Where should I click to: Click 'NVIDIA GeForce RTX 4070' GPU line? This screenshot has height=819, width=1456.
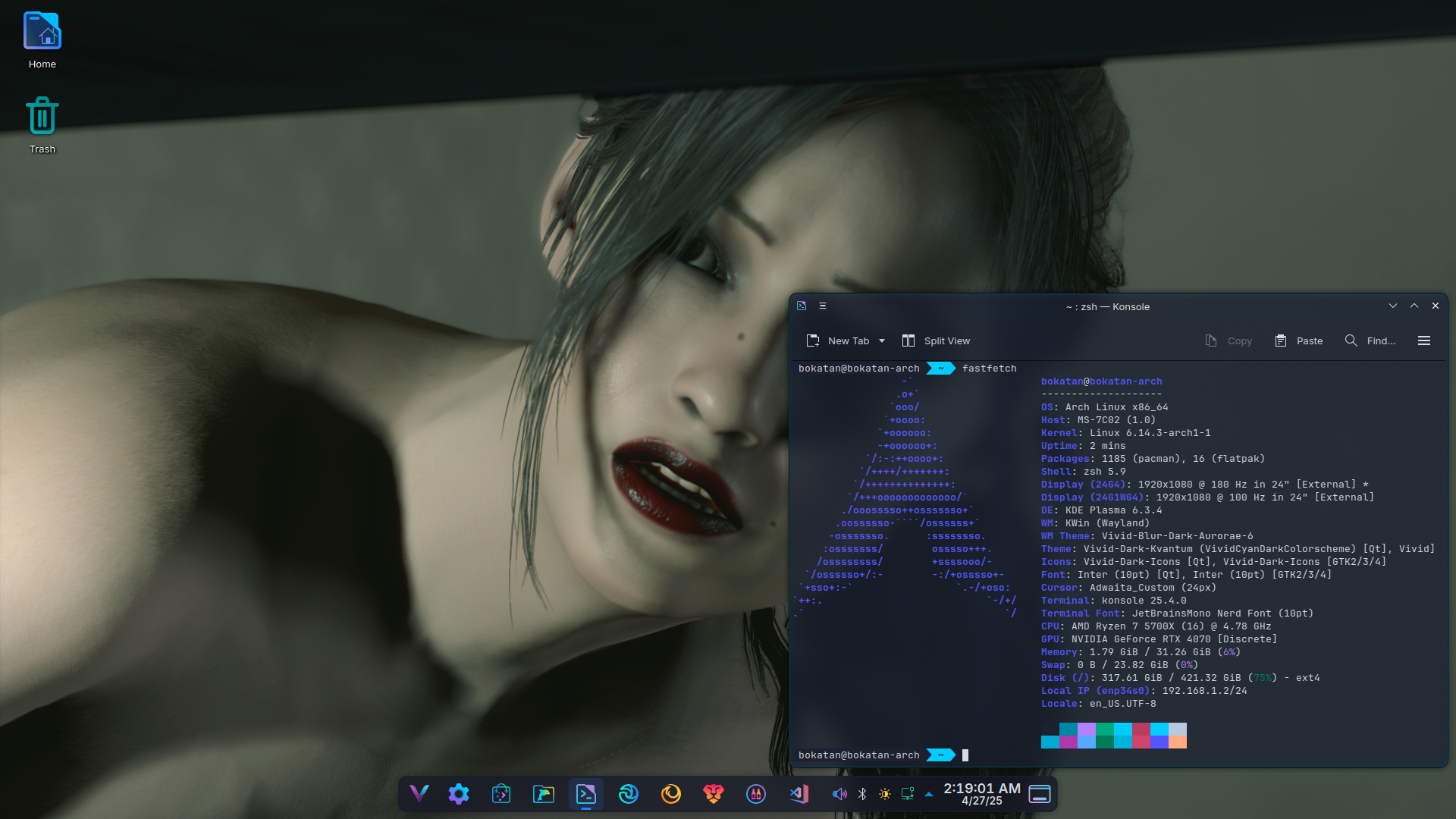click(x=1141, y=639)
